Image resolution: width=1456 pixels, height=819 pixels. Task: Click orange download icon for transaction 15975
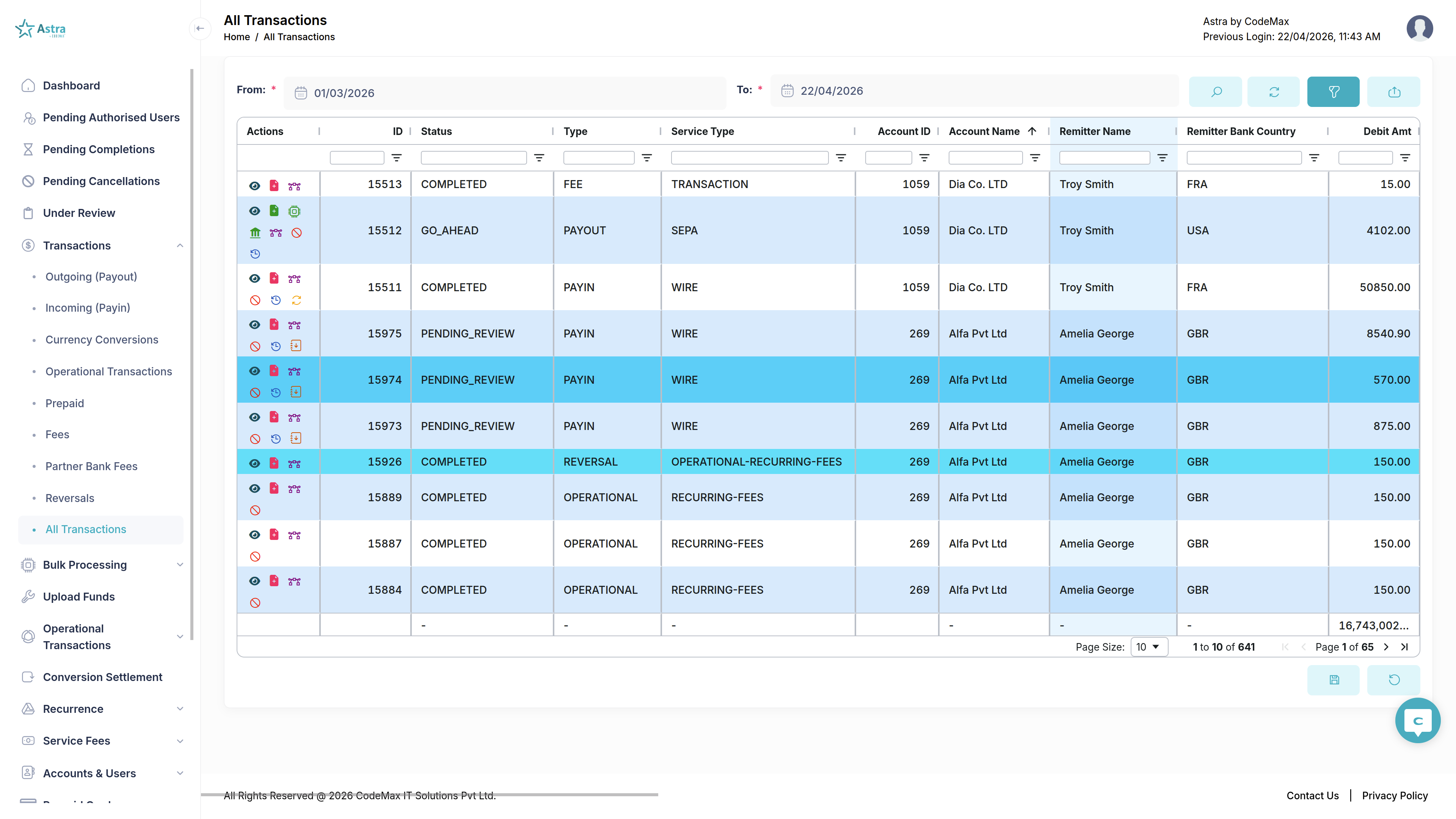coord(296,346)
